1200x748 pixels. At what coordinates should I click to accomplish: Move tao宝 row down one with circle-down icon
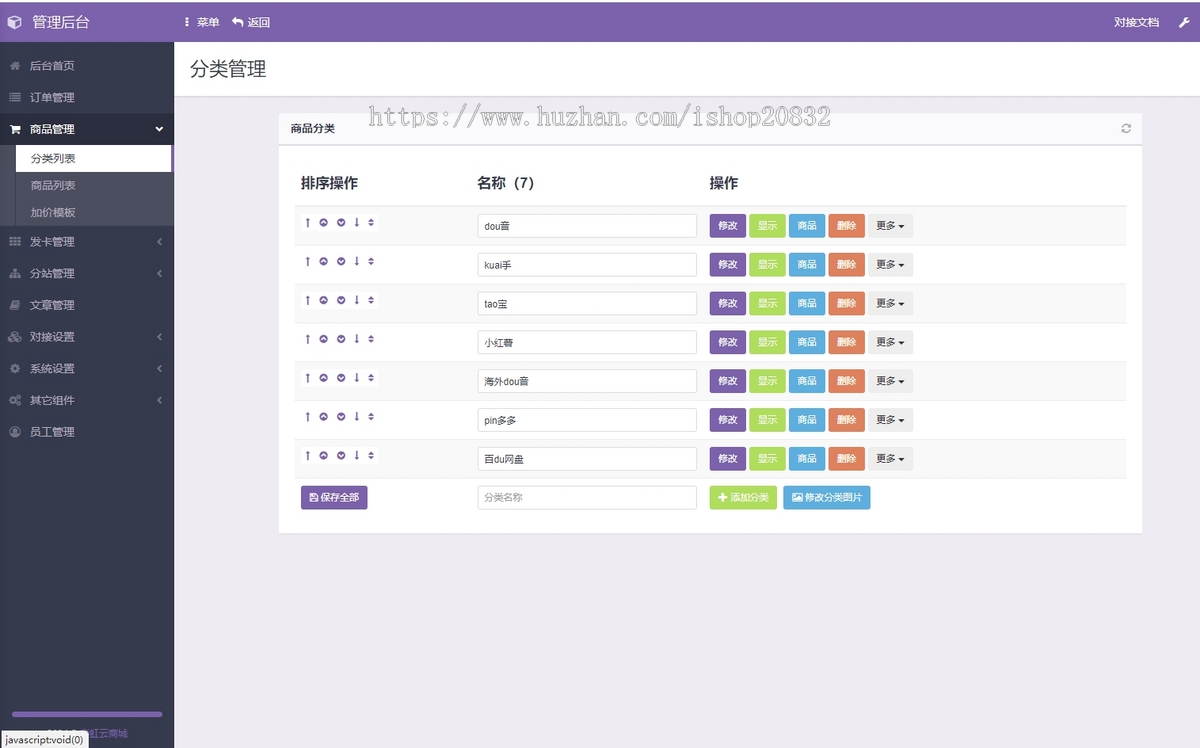[341, 300]
